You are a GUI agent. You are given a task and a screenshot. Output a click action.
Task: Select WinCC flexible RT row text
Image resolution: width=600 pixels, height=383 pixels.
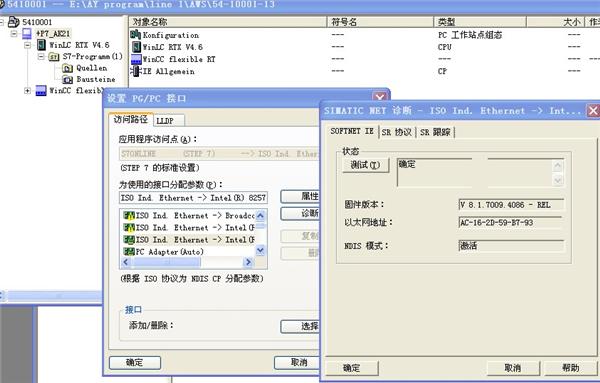(x=179, y=59)
